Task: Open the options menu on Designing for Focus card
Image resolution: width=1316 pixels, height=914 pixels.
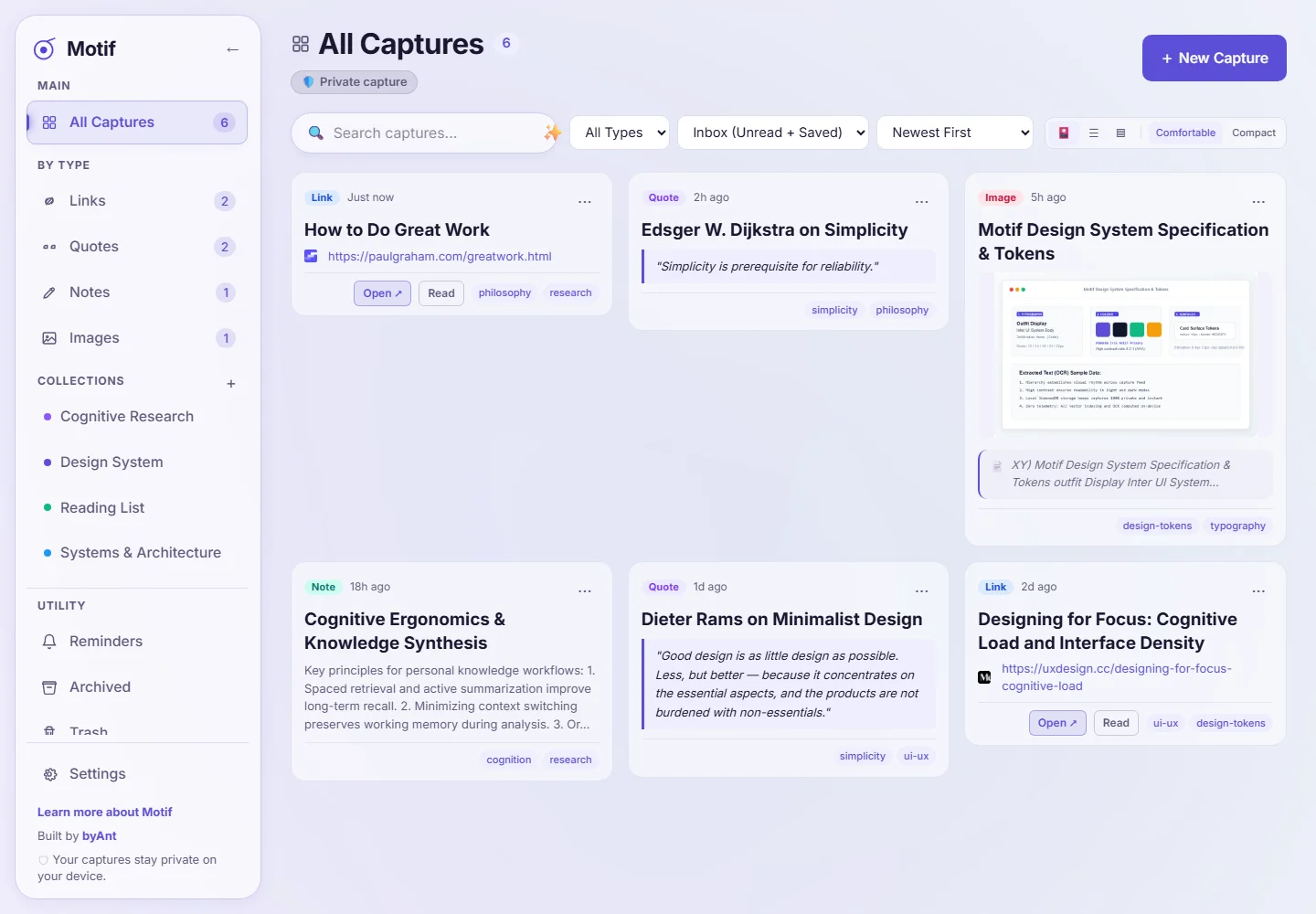Action: (1258, 591)
